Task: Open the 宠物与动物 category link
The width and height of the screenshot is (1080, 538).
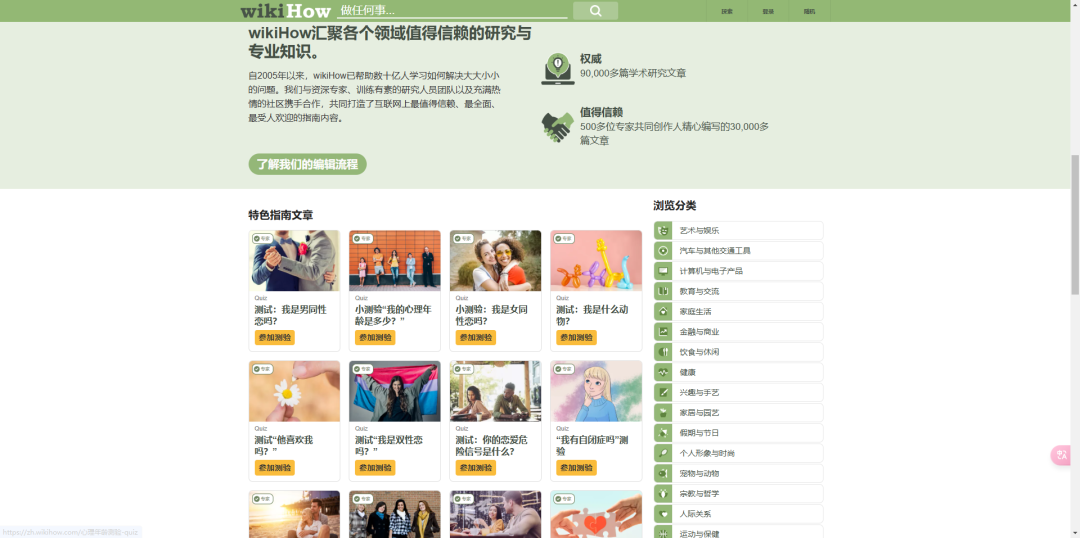Action: (738, 473)
